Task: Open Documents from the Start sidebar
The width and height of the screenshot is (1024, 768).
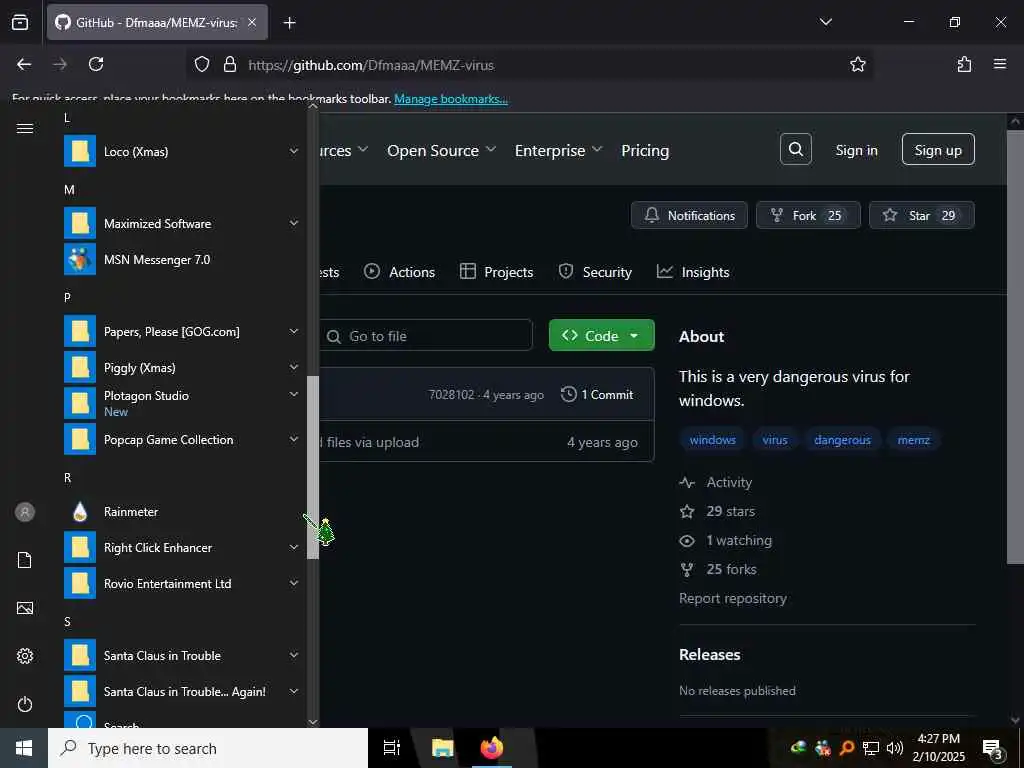Action: tap(25, 560)
